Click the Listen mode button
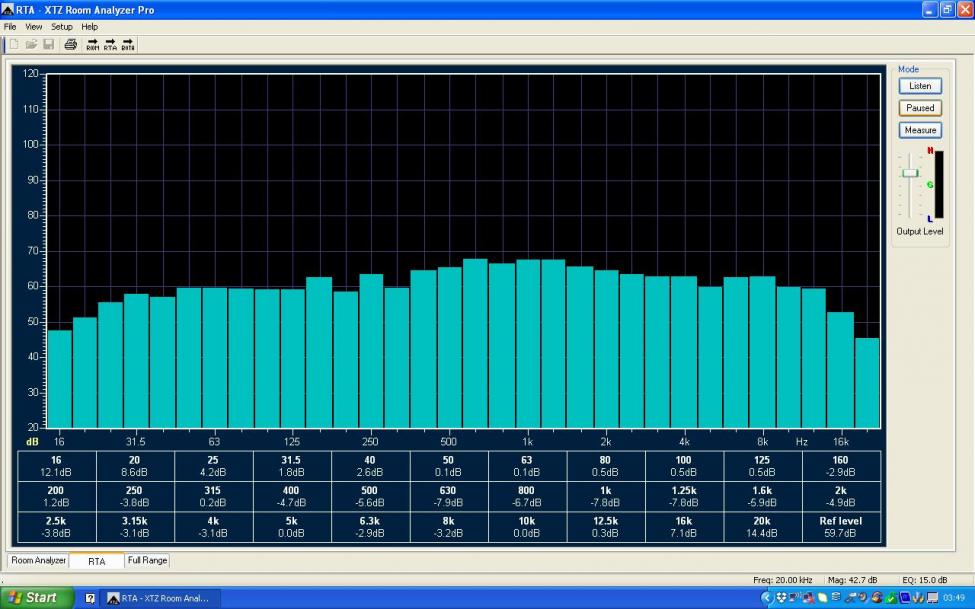The height and width of the screenshot is (609, 975). coord(920,86)
